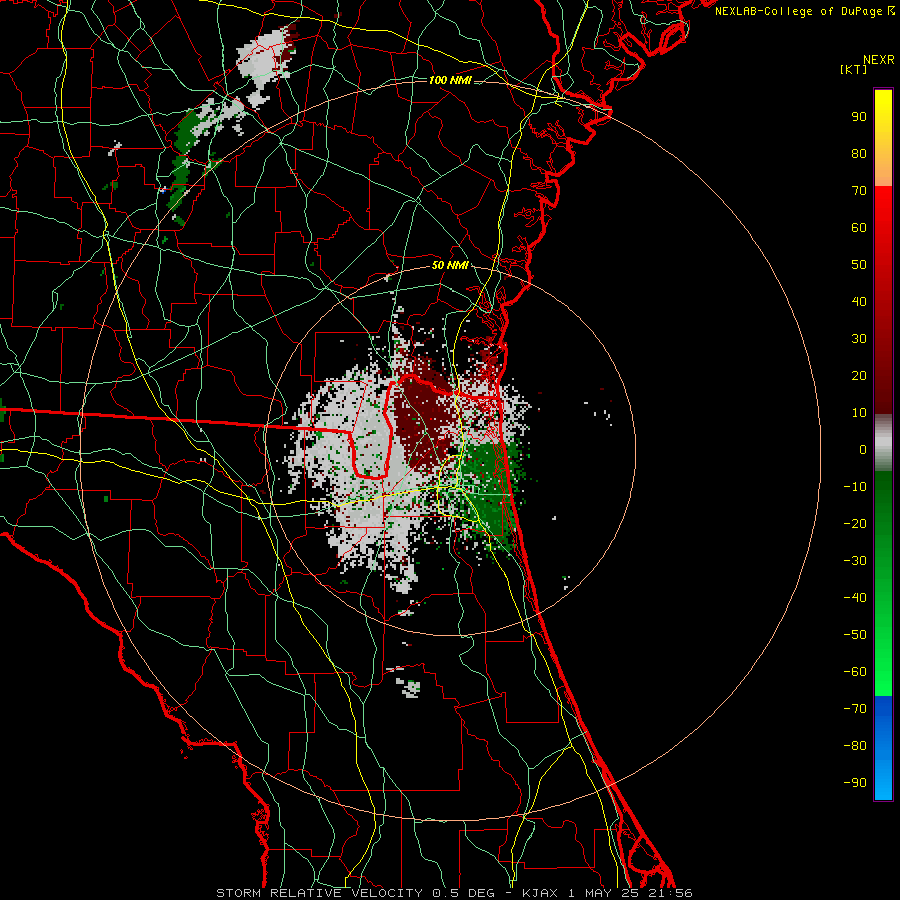Select the 90 value on velocity legend
Image resolution: width=900 pixels, height=900 pixels.
pyautogui.click(x=859, y=117)
